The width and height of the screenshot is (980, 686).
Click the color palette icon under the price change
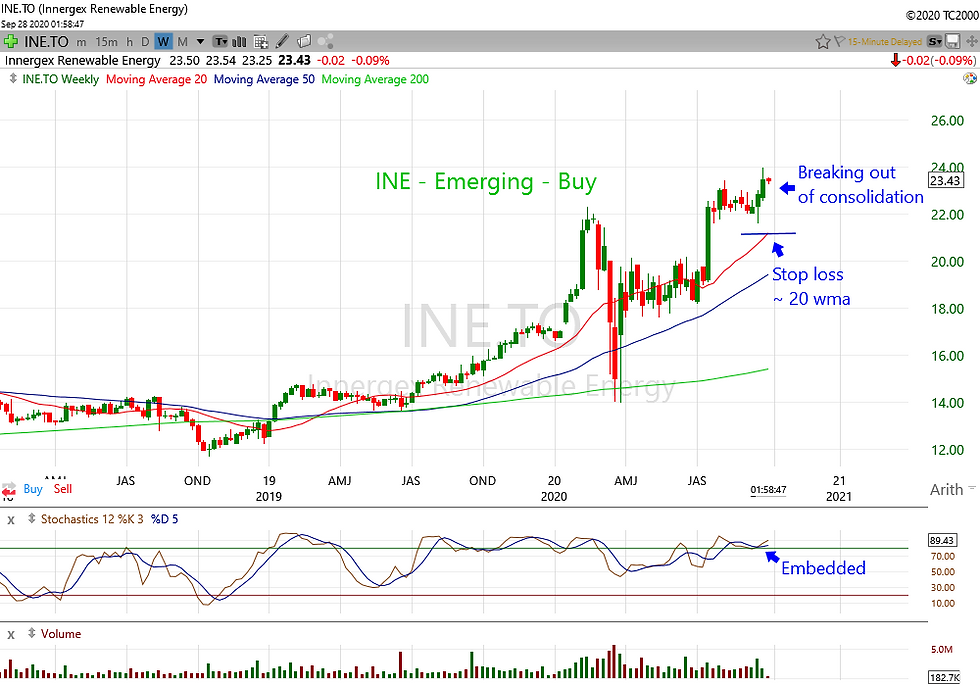coord(970,78)
